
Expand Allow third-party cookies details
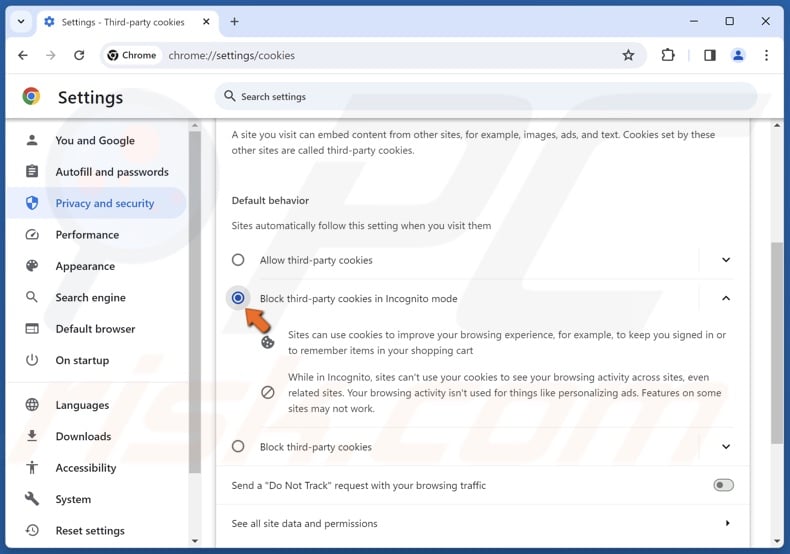tap(726, 260)
